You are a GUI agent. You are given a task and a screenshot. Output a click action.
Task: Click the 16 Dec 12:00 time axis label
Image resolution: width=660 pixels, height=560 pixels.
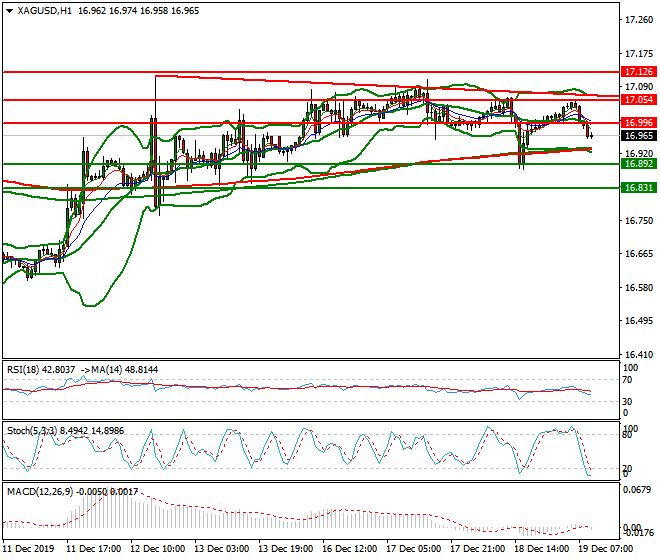point(349,549)
